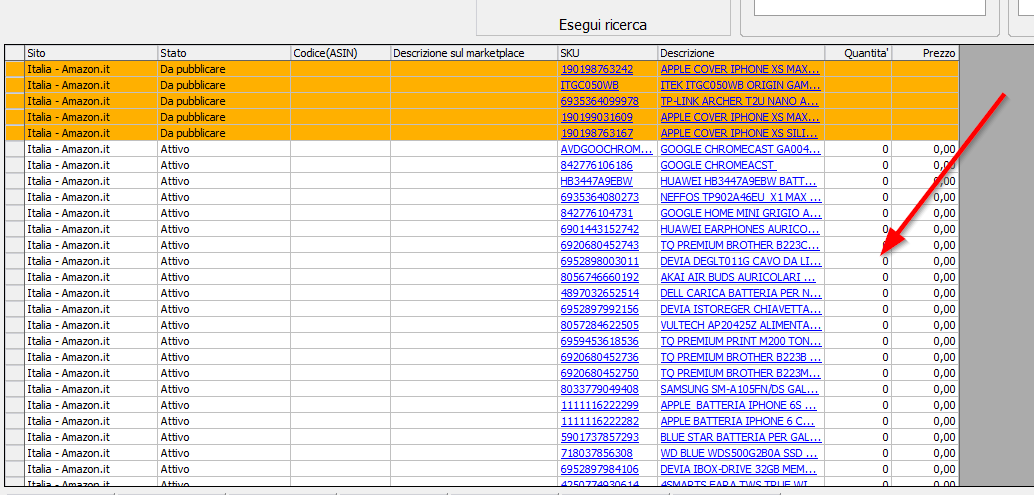Click the Quantita' column header

click(858, 53)
